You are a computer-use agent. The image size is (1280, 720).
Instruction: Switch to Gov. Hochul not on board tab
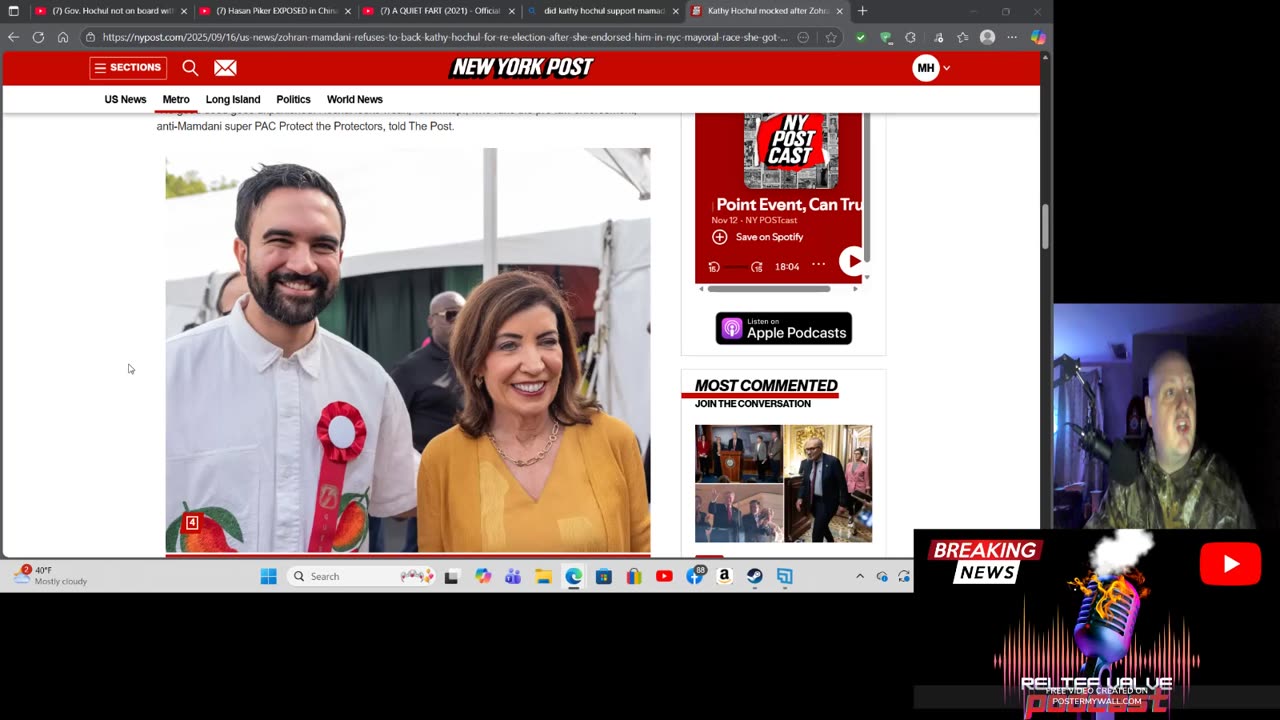pyautogui.click(x=110, y=11)
